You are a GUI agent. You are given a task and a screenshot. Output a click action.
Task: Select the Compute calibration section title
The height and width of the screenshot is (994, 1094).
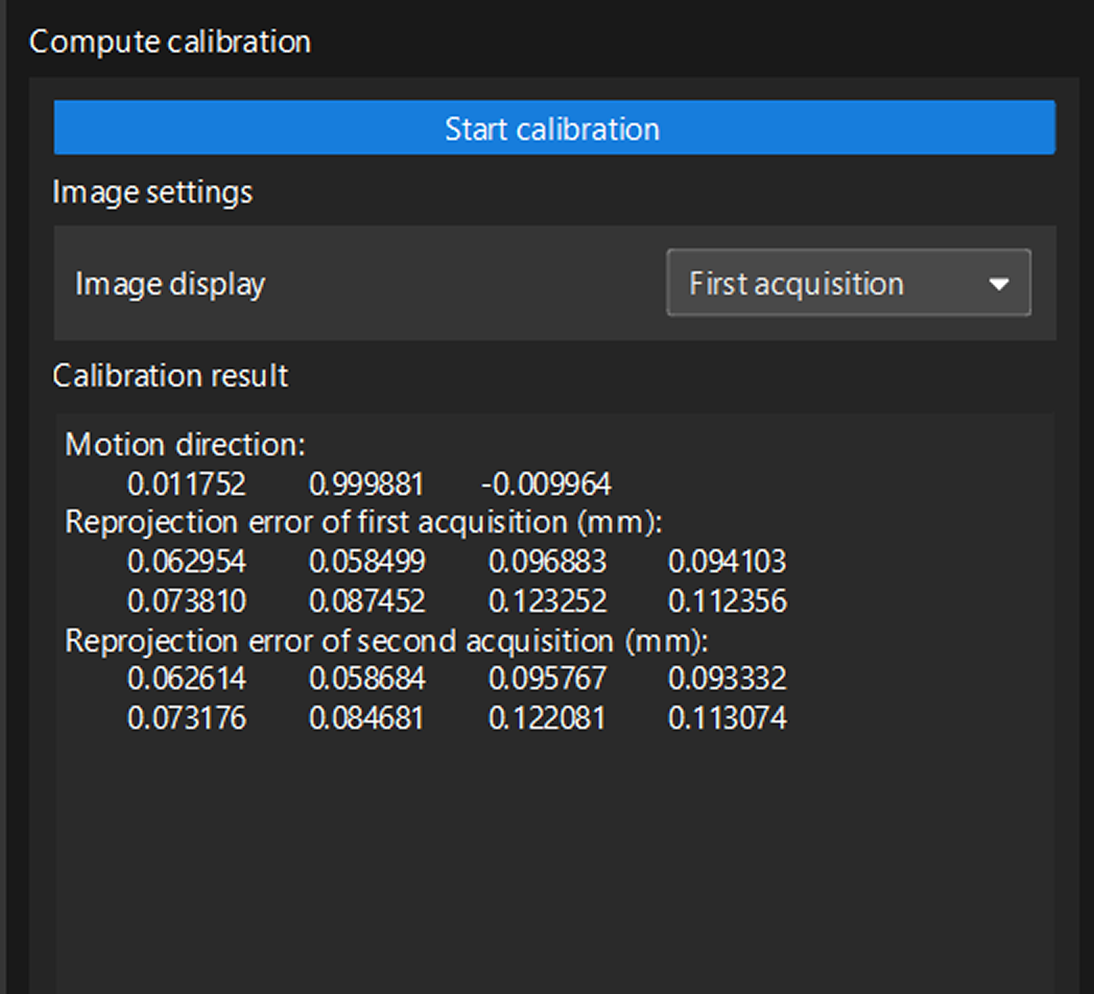pyautogui.click(x=170, y=42)
